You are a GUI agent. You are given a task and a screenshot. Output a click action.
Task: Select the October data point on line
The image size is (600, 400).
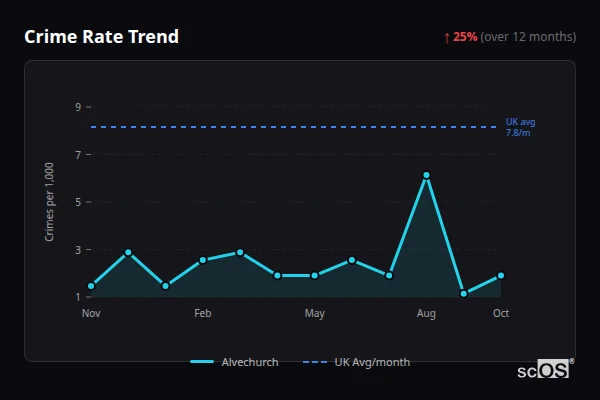click(x=501, y=275)
